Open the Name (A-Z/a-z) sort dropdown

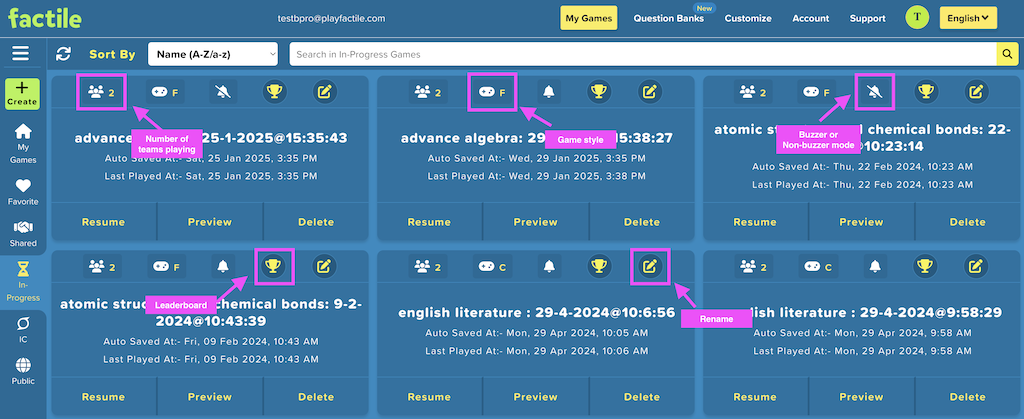[x=213, y=54]
